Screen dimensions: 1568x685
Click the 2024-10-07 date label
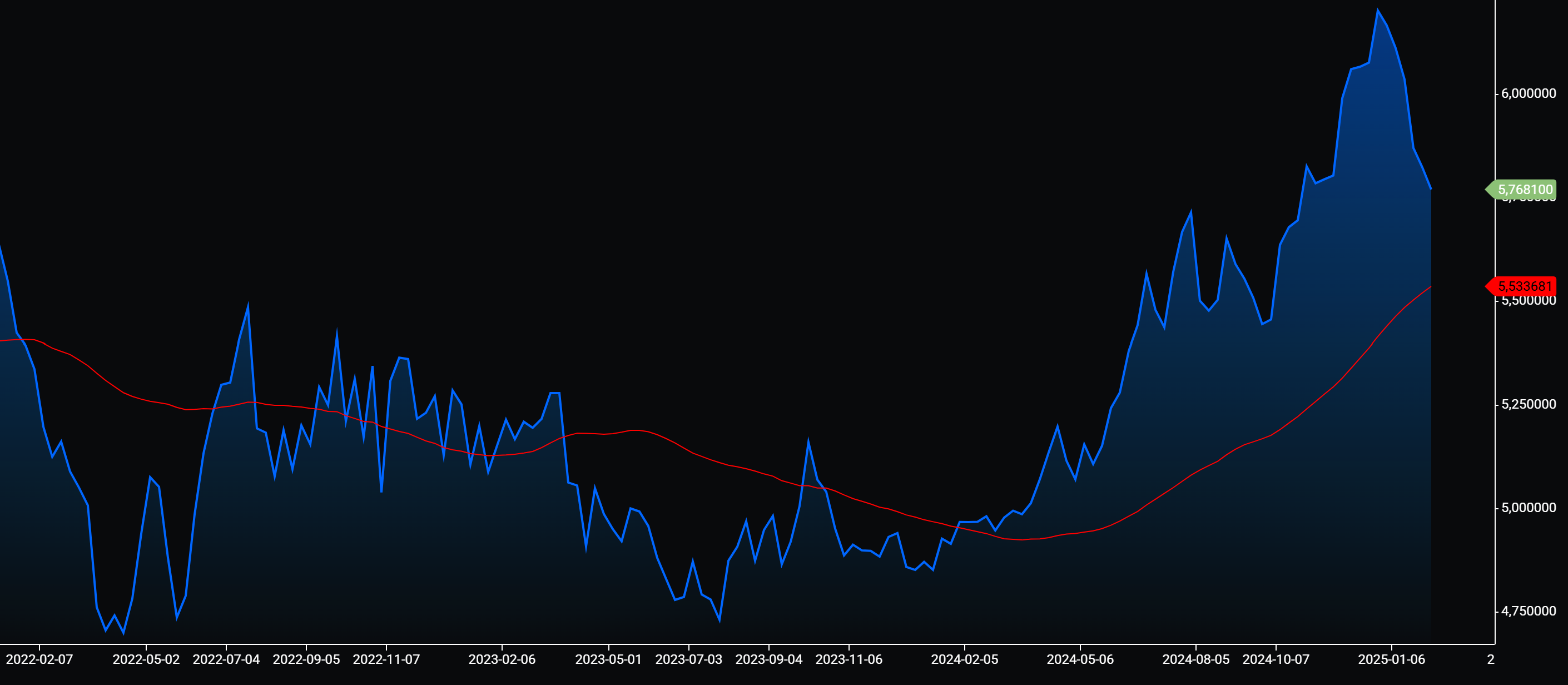tap(1276, 659)
